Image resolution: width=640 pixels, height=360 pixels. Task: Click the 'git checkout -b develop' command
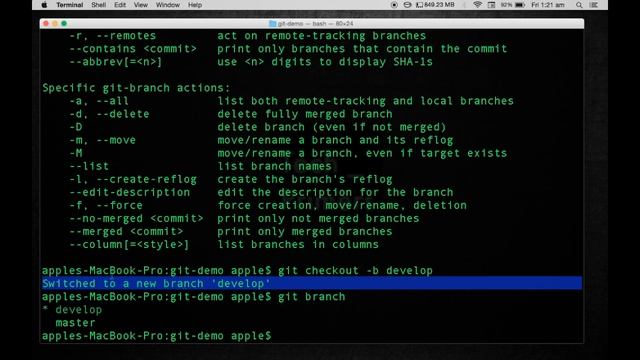[355, 271]
